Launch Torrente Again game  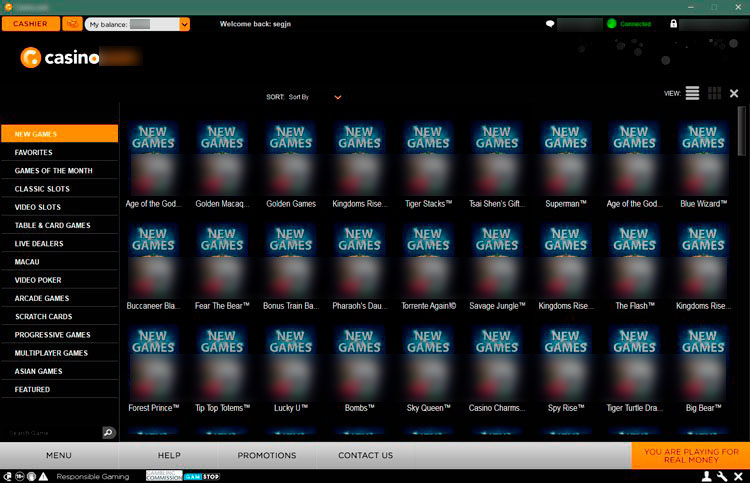tap(428, 267)
